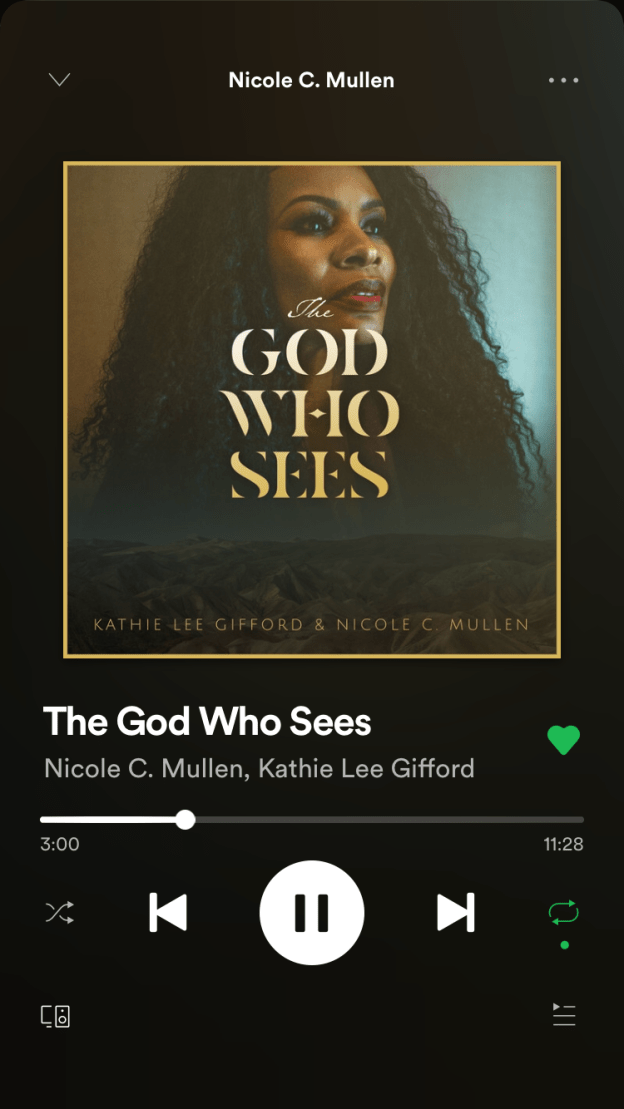Screen dimensions: 624x1109
Task: Pause the current song
Action: tap(312, 912)
